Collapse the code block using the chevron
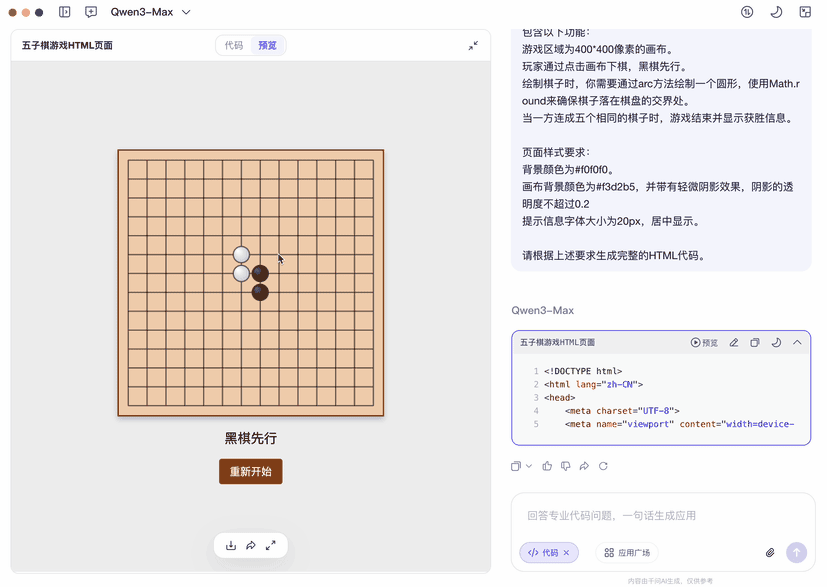827x587 pixels. (797, 342)
